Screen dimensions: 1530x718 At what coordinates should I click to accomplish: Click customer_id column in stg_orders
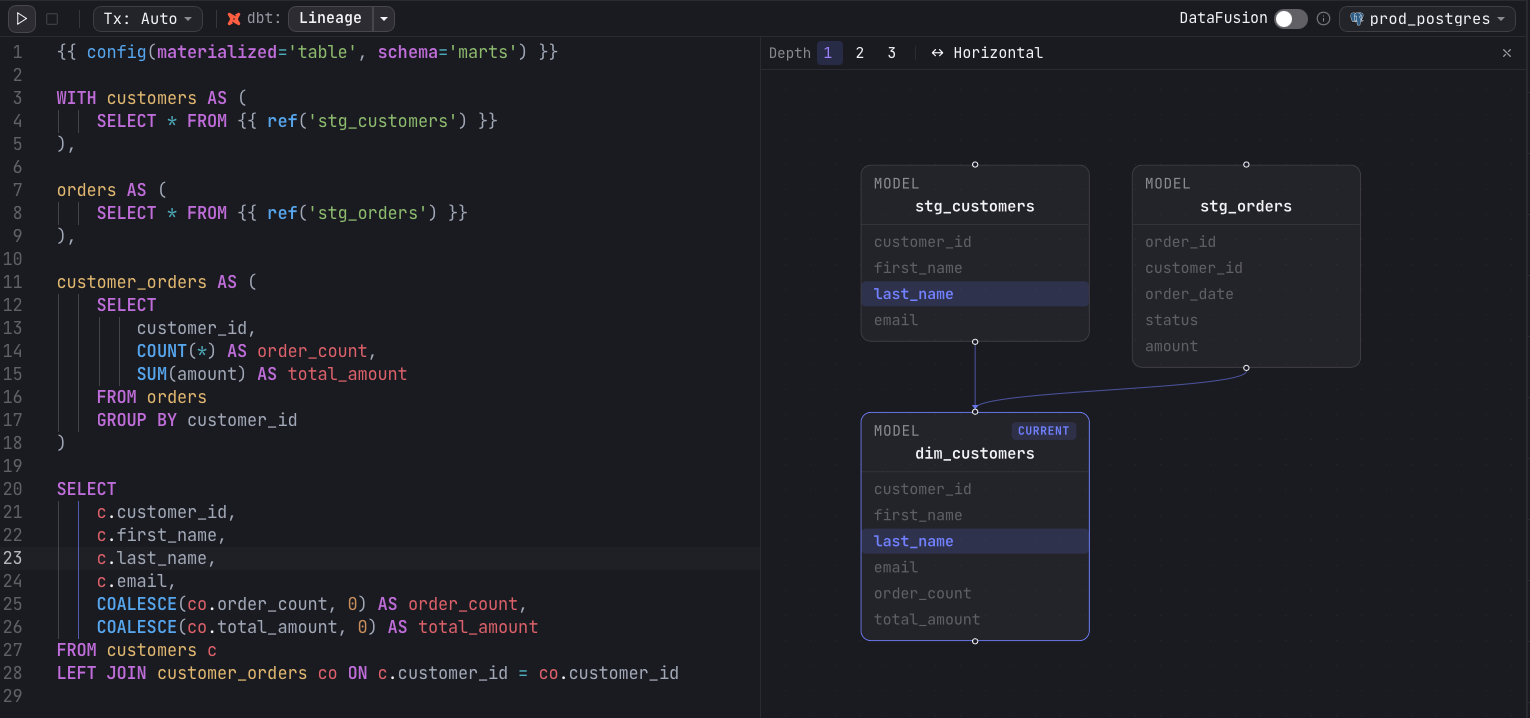(1246, 268)
